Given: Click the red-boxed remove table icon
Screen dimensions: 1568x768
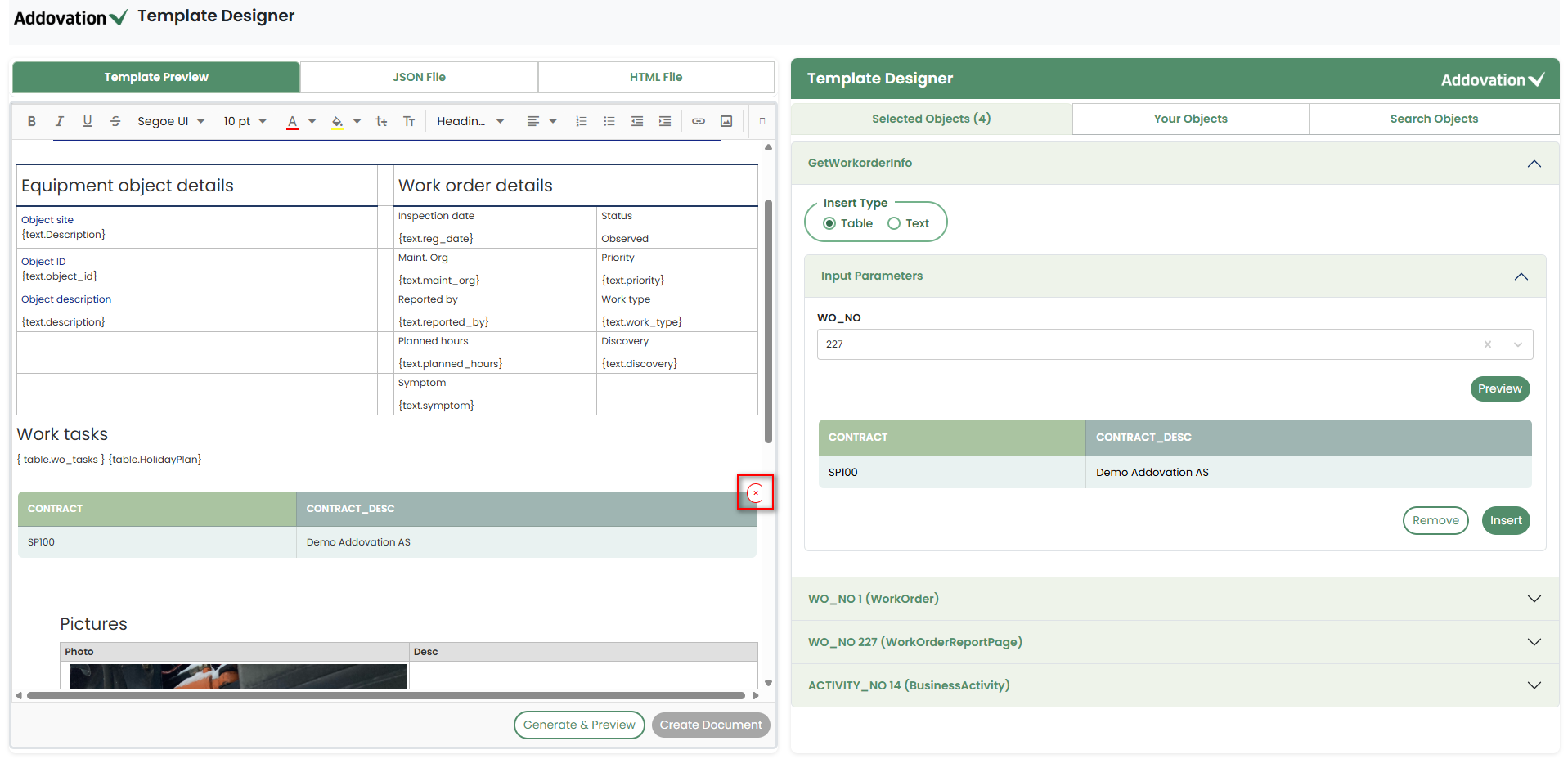Looking at the screenshot, I should [755, 492].
